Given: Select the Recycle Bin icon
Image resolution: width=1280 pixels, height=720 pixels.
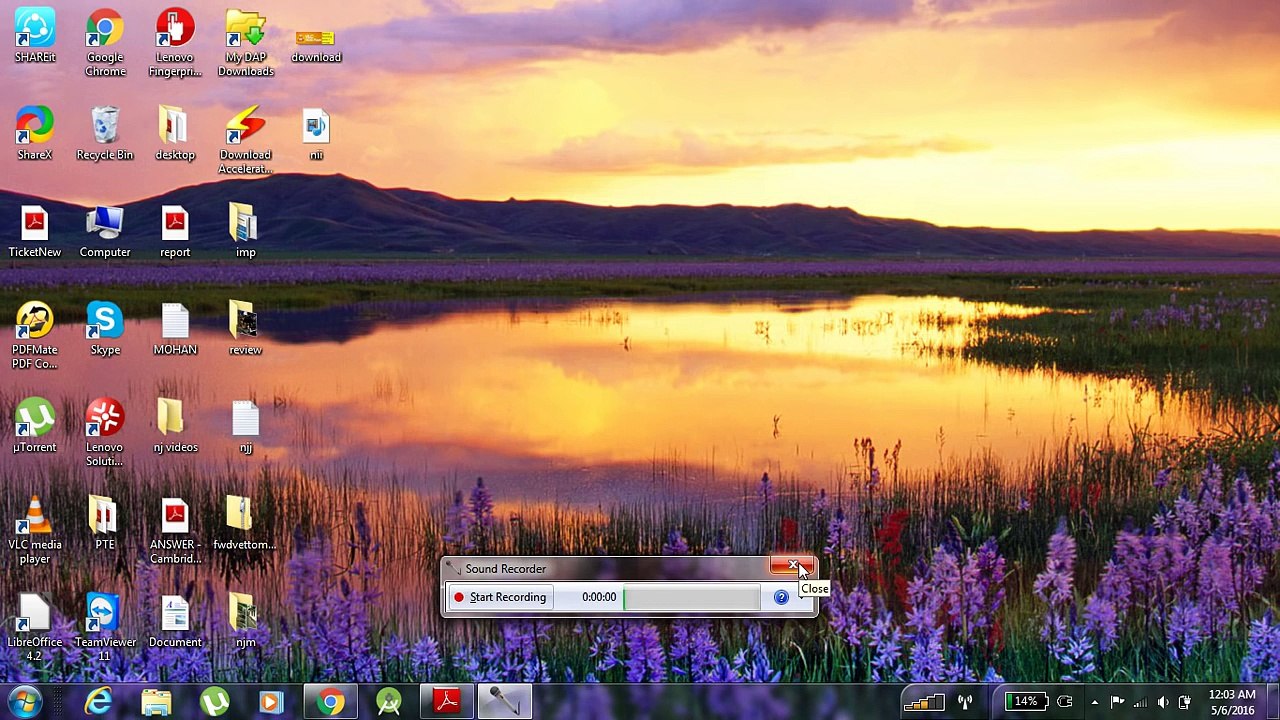Looking at the screenshot, I should tap(105, 134).
